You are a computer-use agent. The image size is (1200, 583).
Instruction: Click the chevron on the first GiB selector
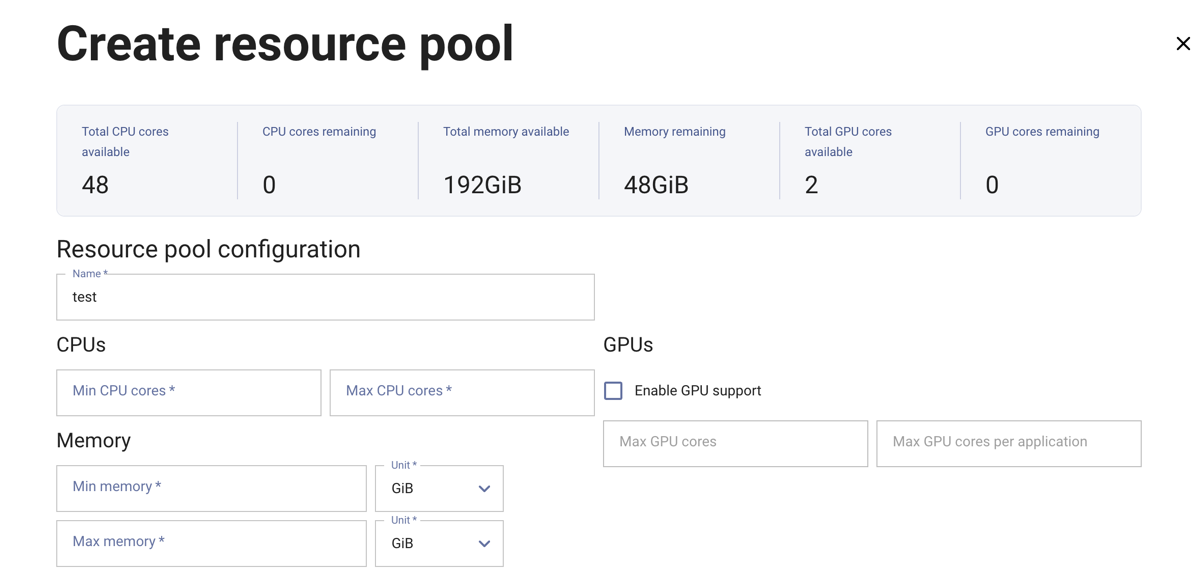pyautogui.click(x=483, y=488)
